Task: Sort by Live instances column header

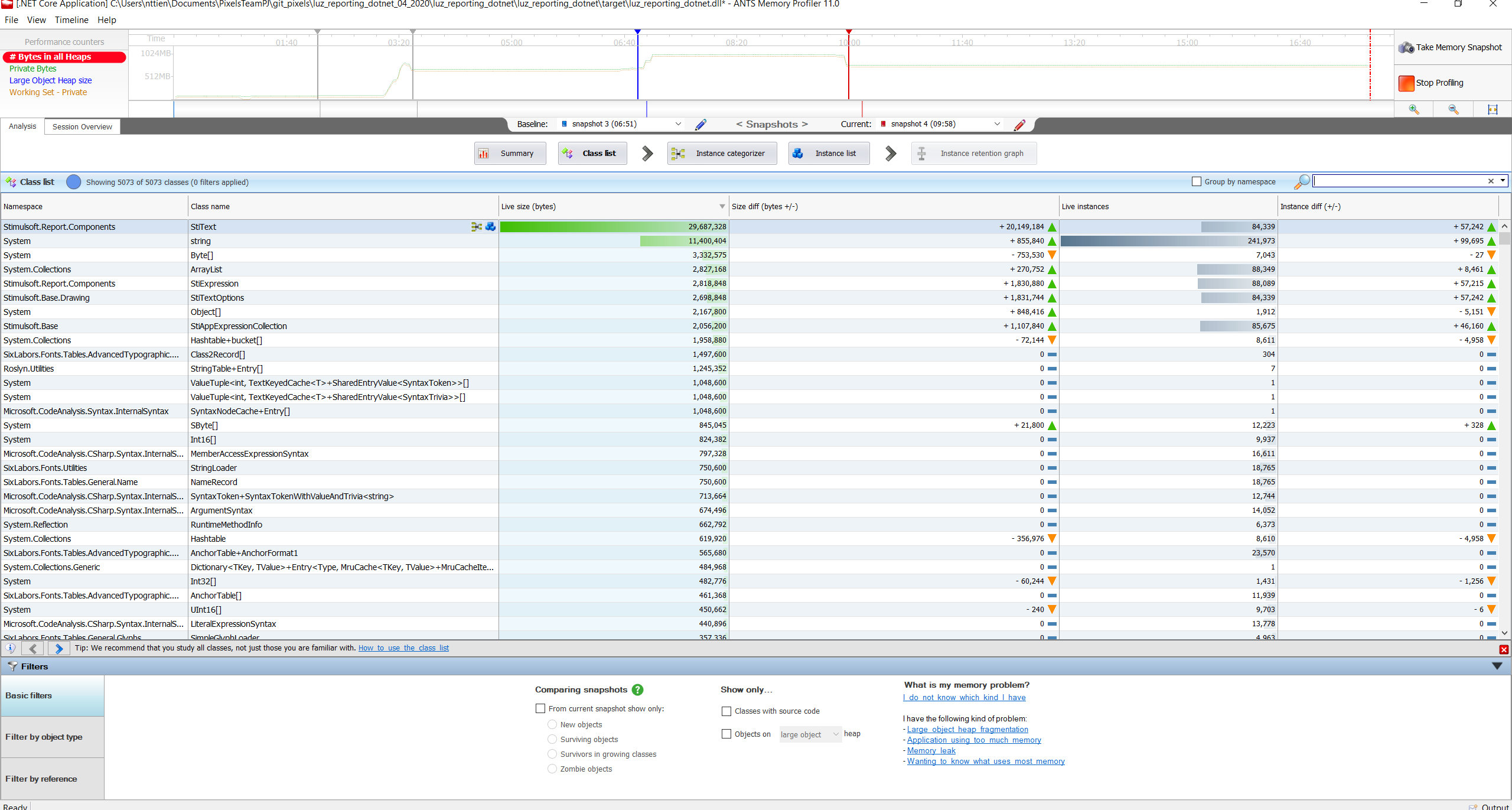Action: [1168, 207]
